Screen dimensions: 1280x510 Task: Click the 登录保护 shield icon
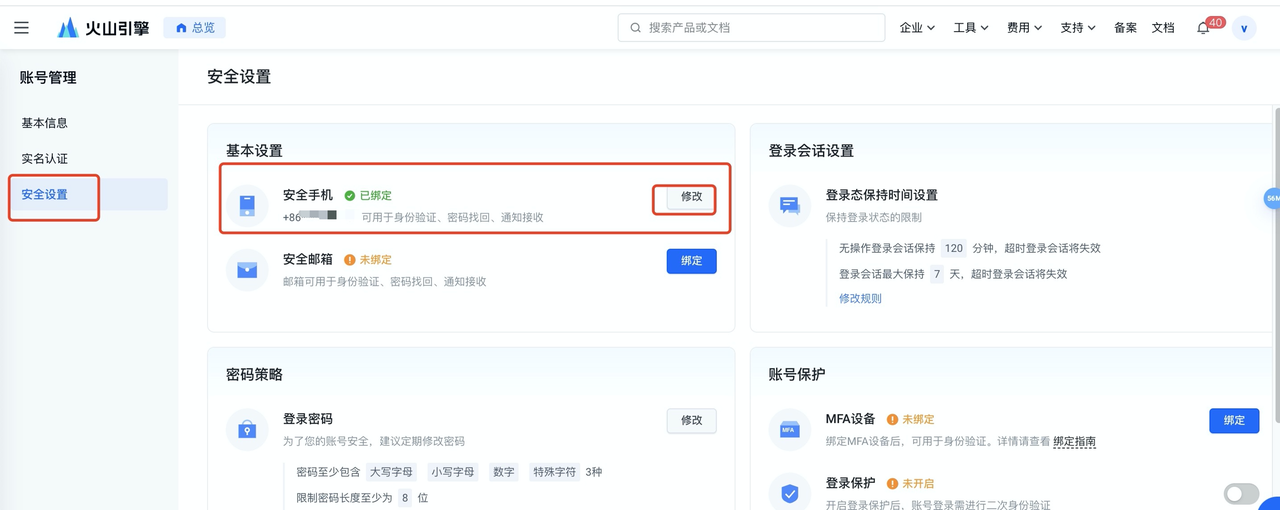tap(790, 492)
